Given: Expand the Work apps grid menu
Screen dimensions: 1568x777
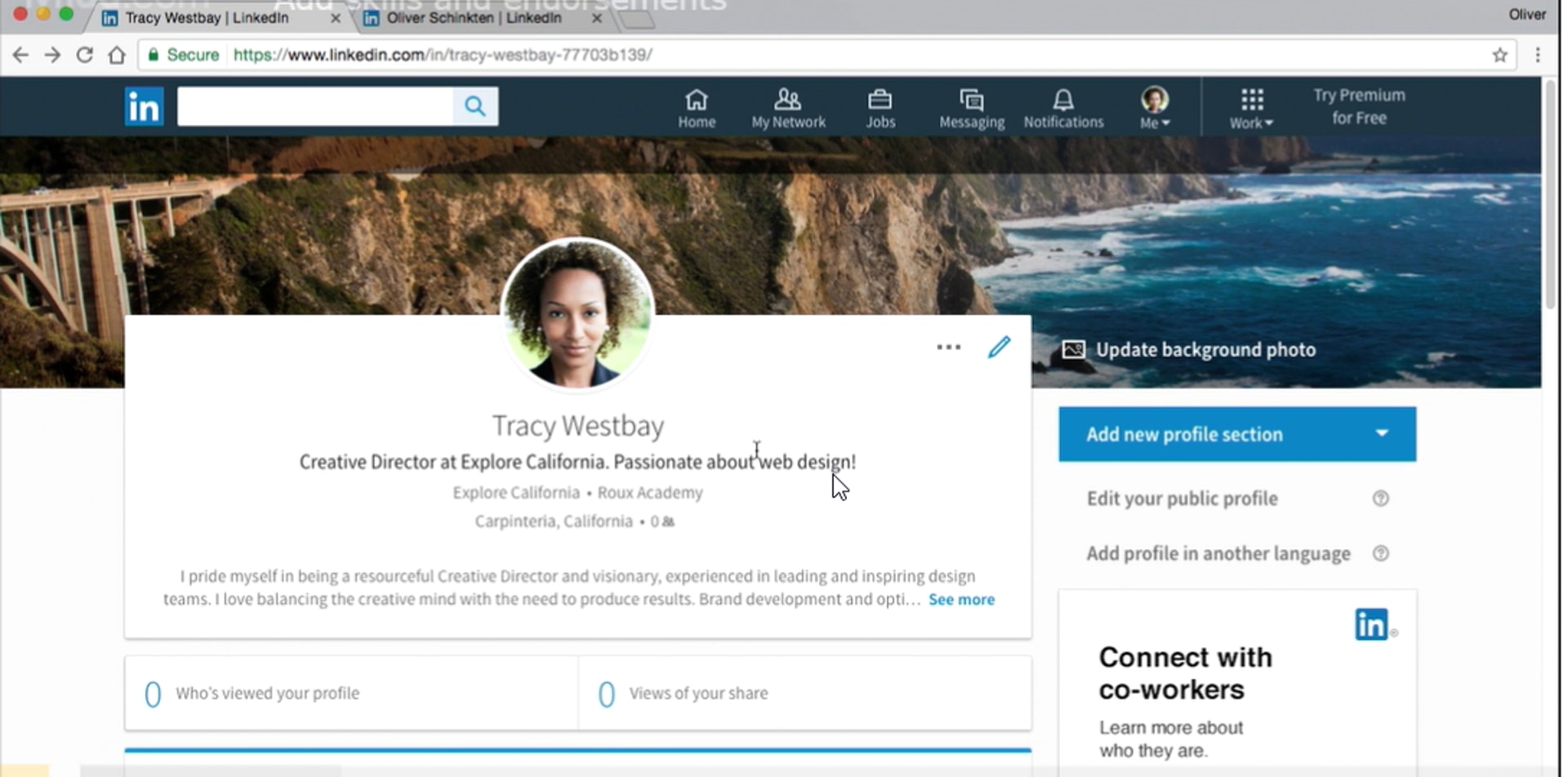Looking at the screenshot, I should tap(1251, 109).
